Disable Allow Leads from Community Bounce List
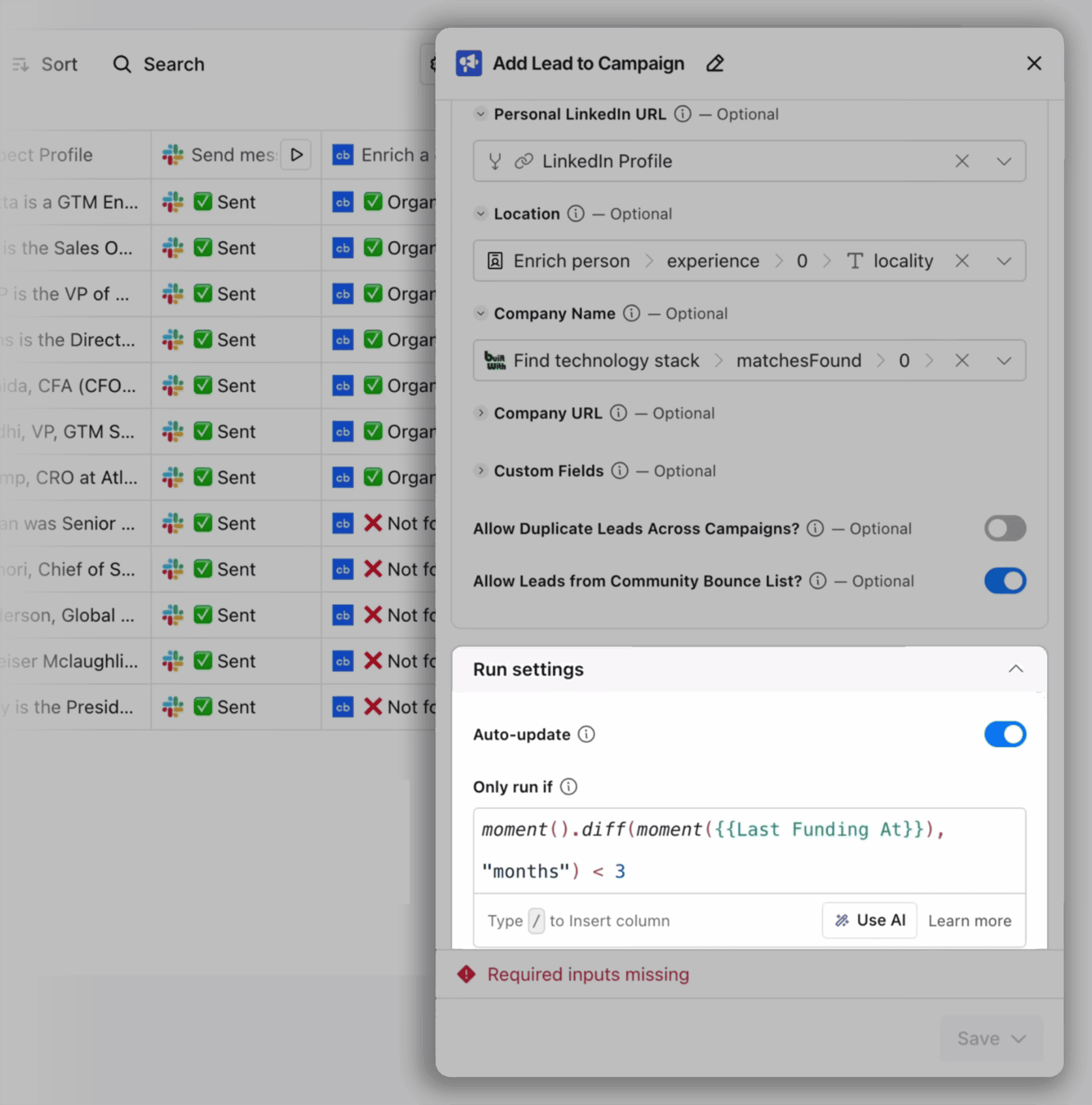The width and height of the screenshot is (1092, 1105). pos(1004,581)
